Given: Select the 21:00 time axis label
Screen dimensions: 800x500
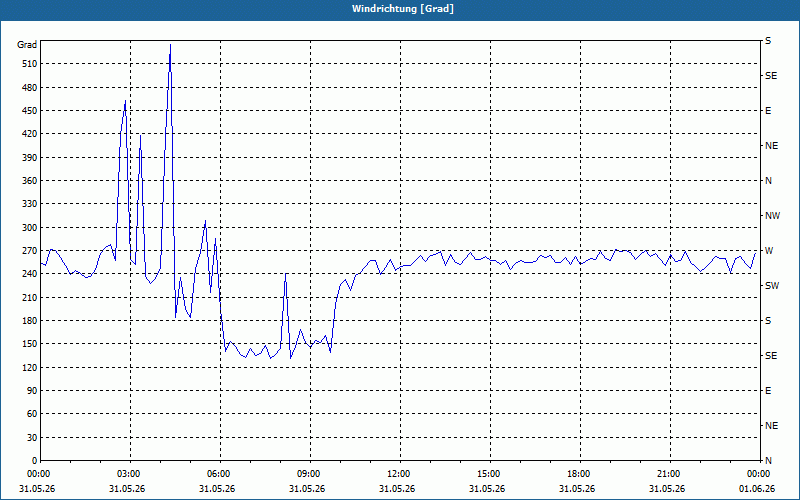Looking at the screenshot, I should click(x=669, y=474).
